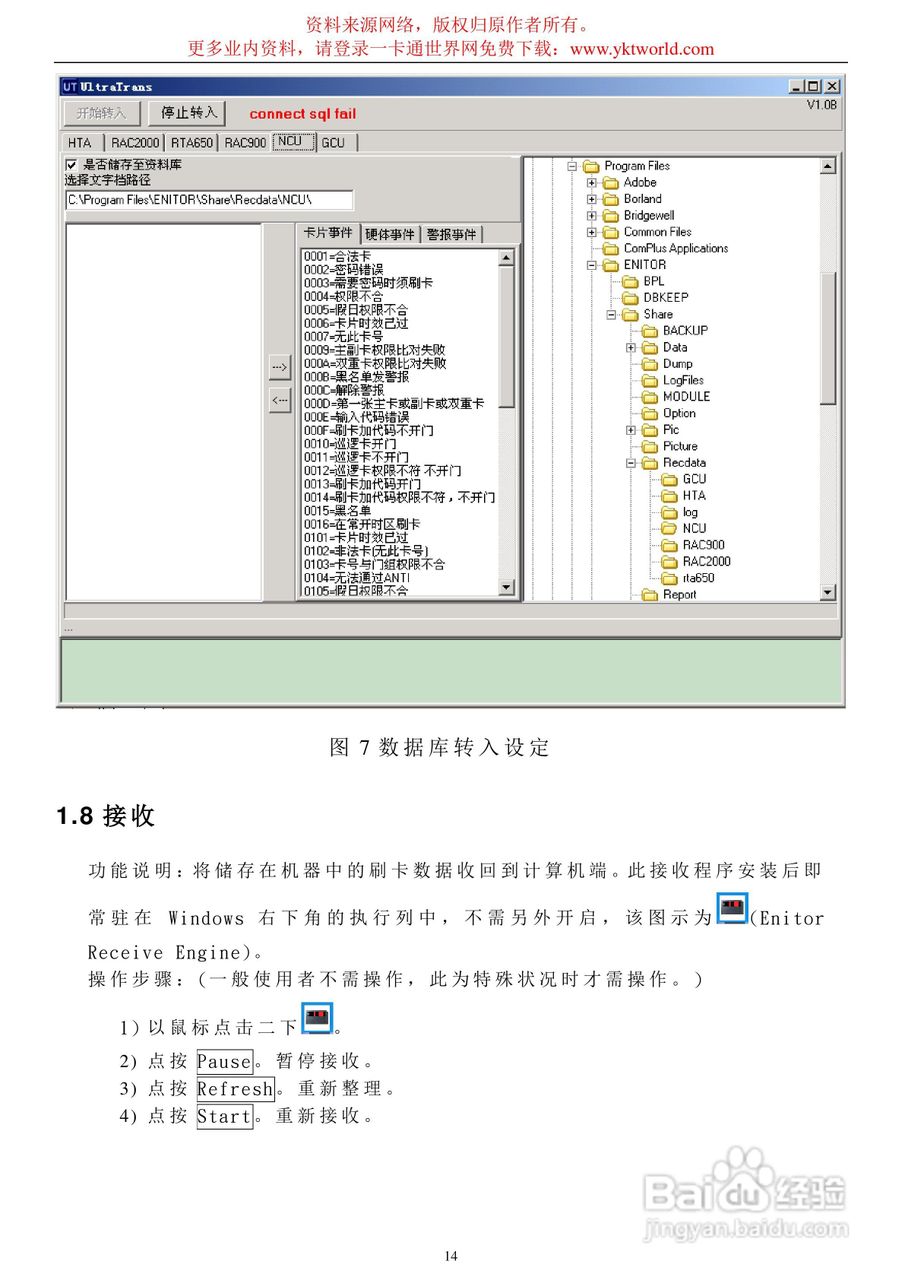This screenshot has width=905, height=1280.
Task: Click the 停止转入 button
Action: (189, 113)
